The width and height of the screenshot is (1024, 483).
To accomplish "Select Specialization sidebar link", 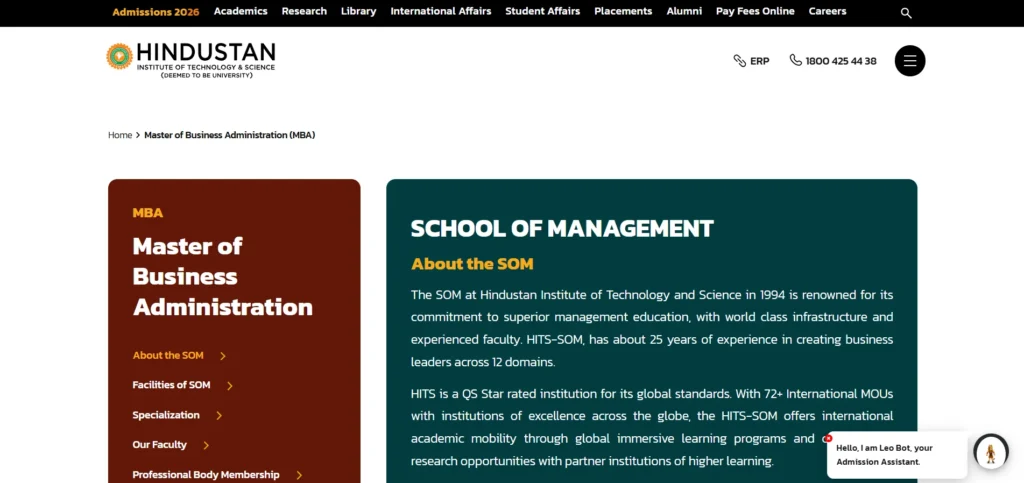I will click(x=166, y=415).
